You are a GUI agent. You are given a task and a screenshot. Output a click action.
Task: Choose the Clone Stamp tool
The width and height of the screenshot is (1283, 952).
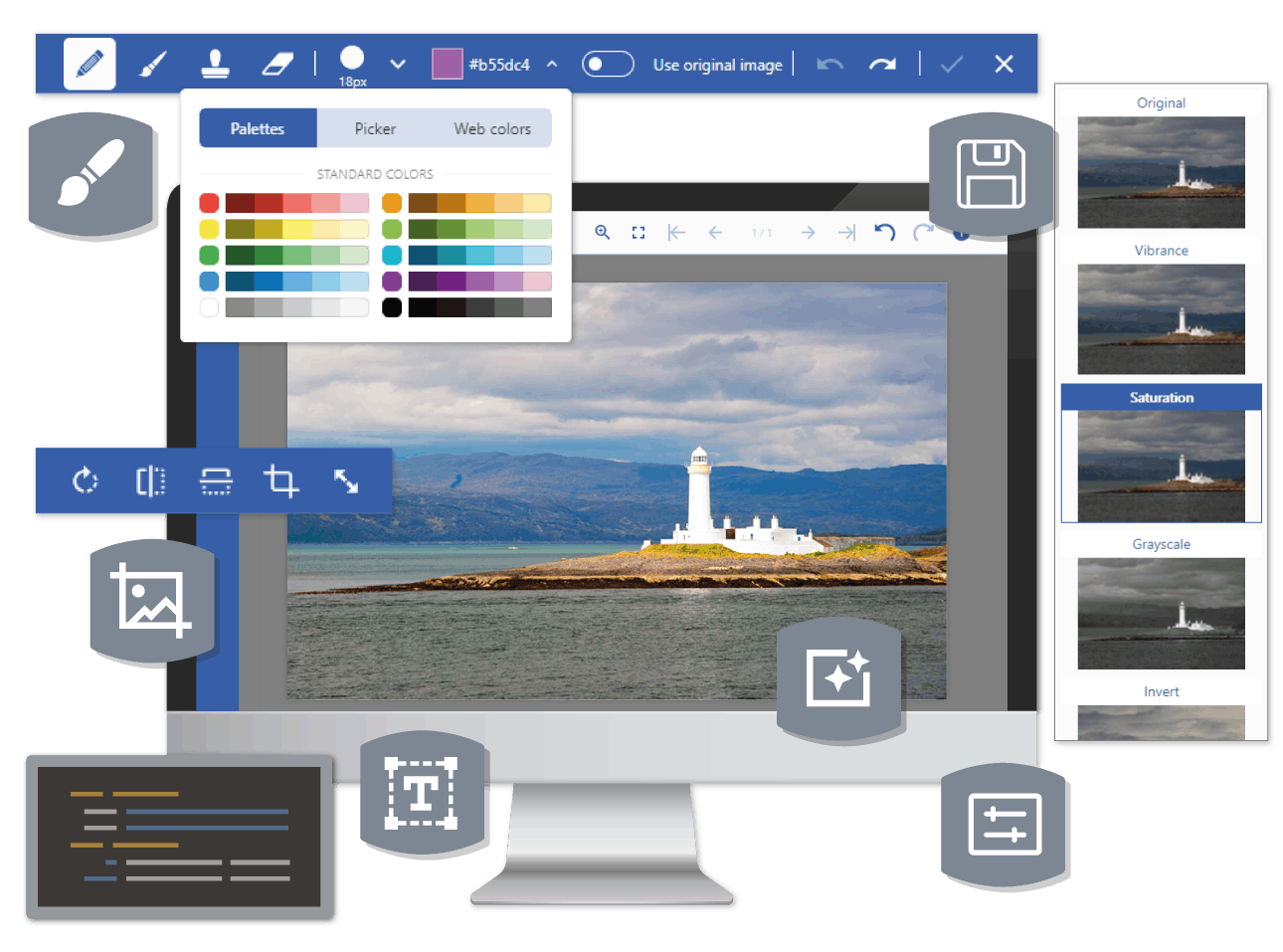(215, 65)
